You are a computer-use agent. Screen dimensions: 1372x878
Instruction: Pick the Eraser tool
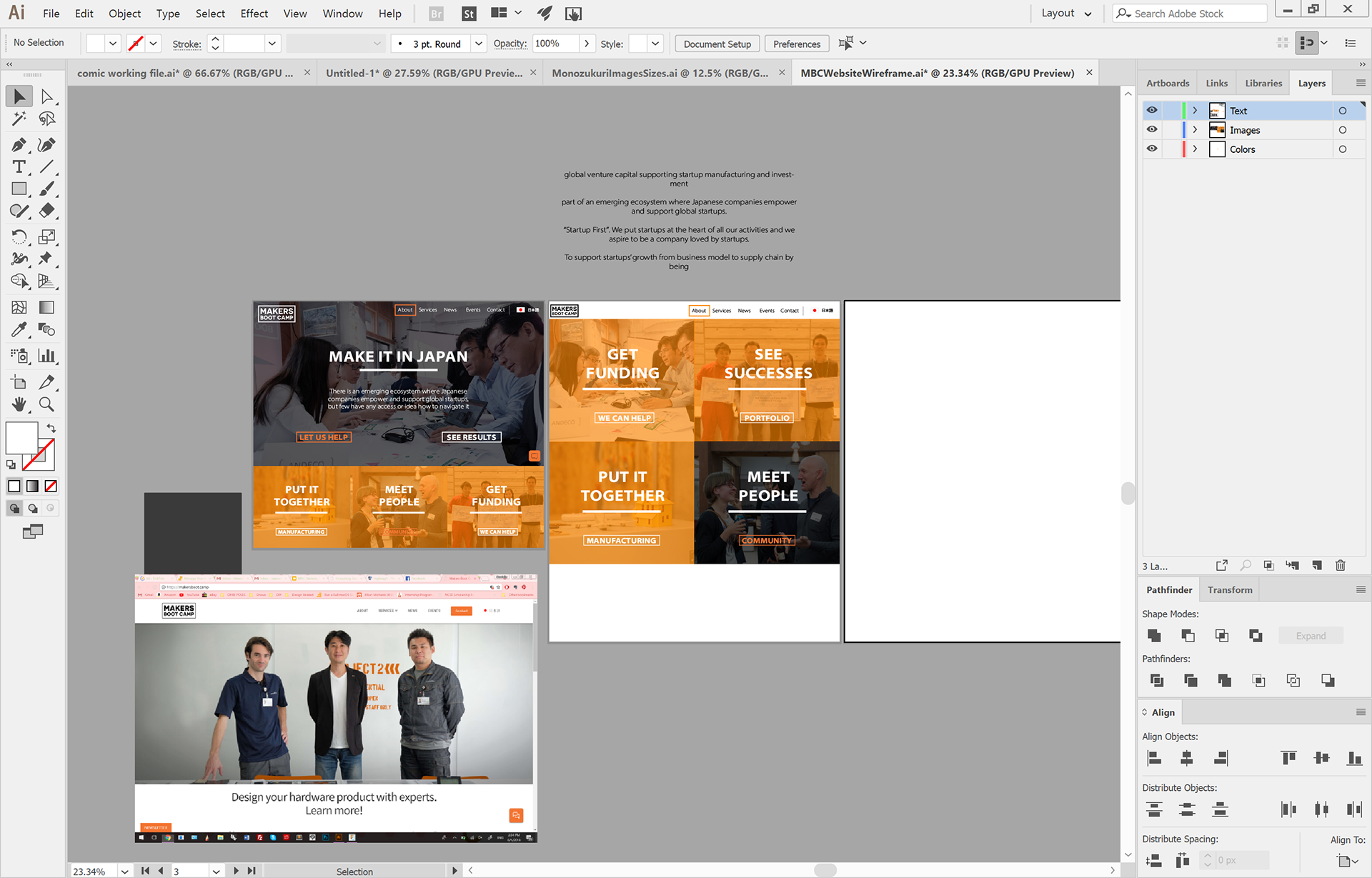[x=46, y=211]
